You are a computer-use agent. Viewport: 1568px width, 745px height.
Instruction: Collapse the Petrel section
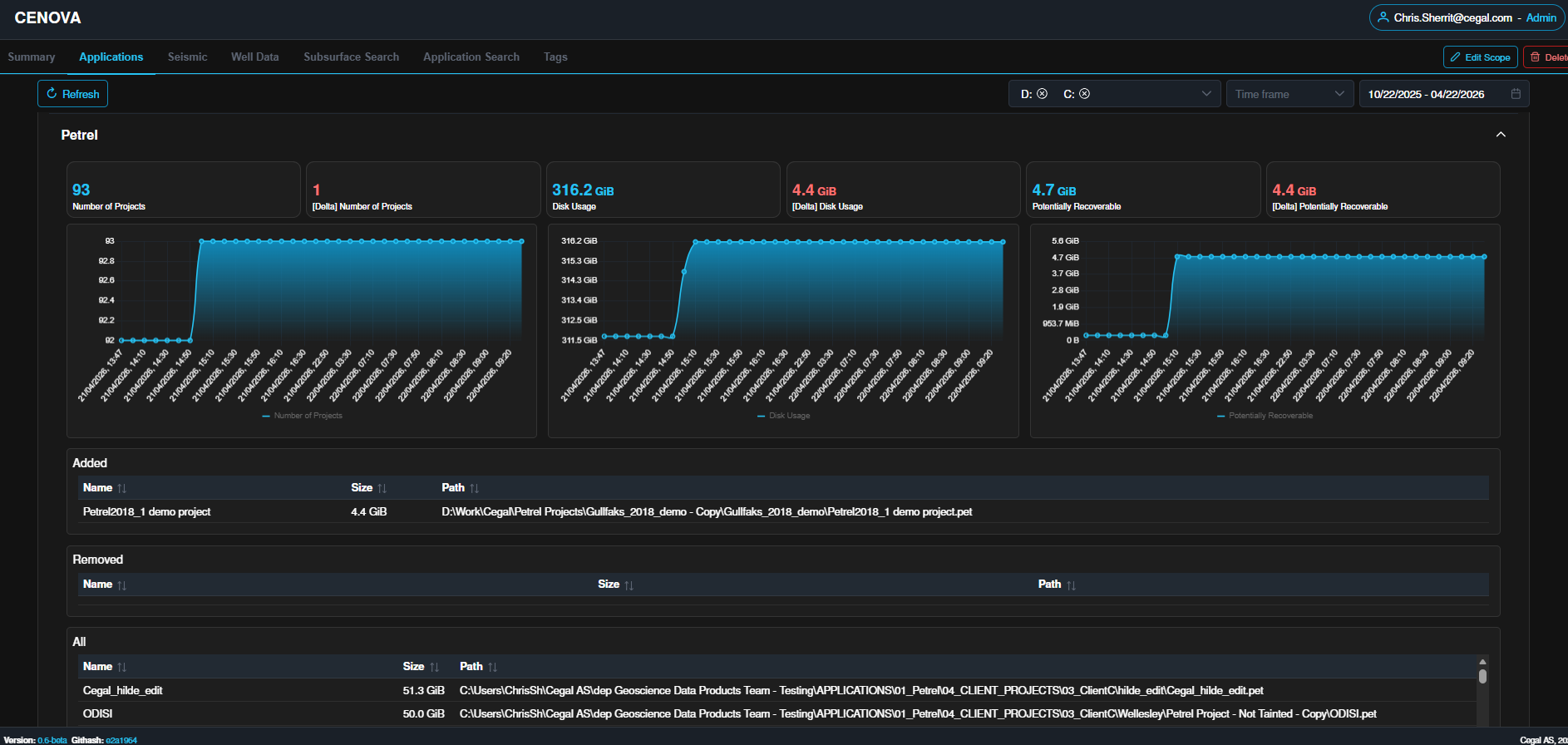coord(1501,135)
